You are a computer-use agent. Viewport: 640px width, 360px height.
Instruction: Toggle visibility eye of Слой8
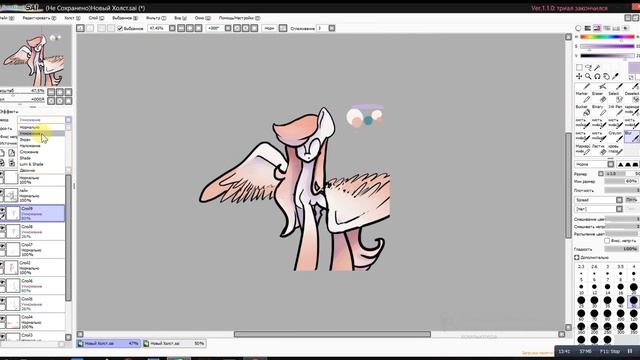tap(2, 228)
